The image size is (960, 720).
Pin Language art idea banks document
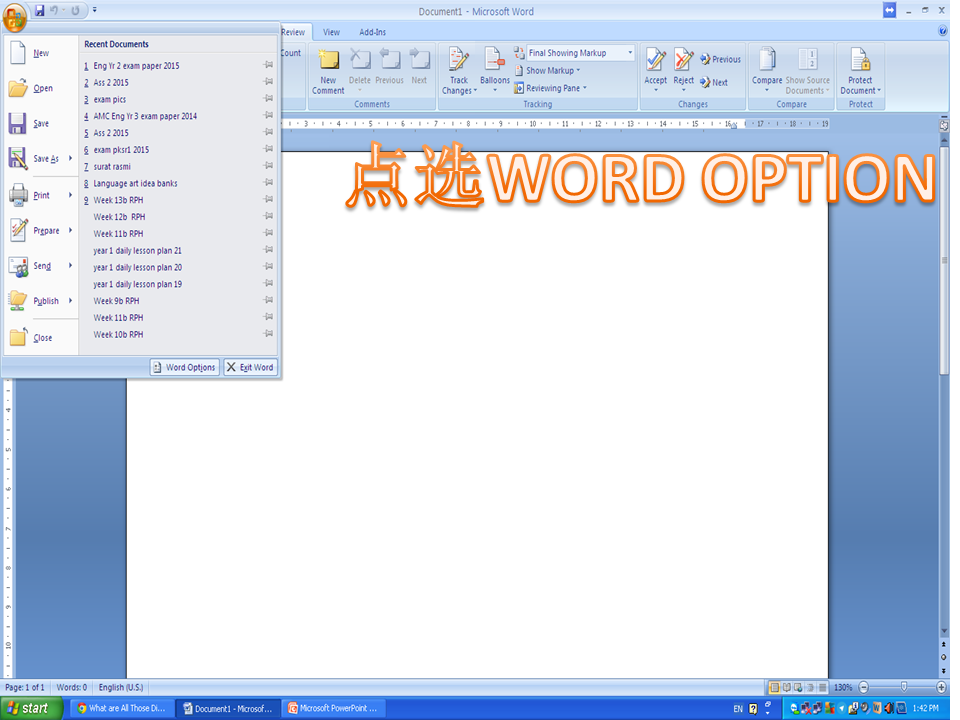268,182
